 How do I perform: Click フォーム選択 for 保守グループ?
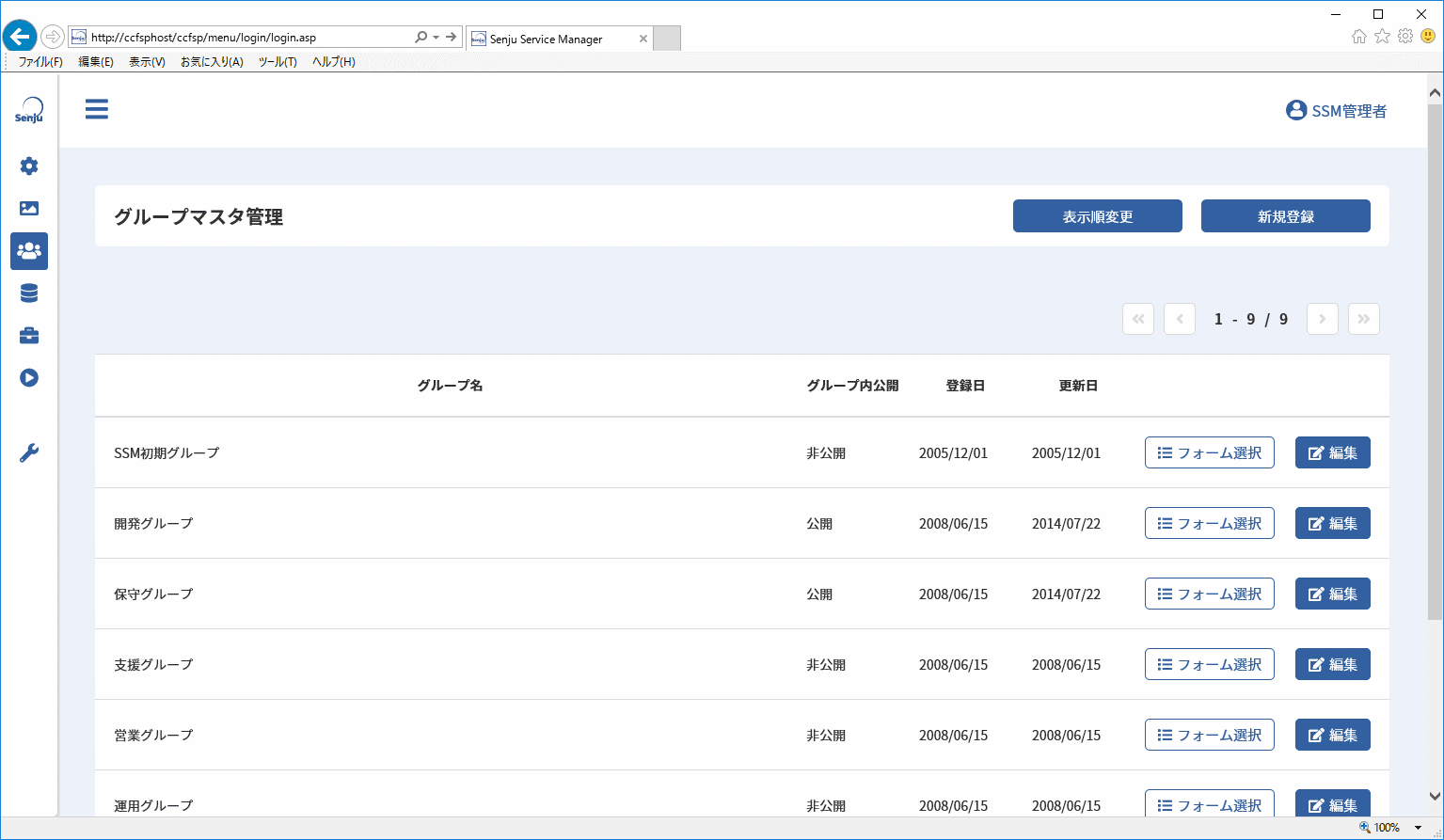coord(1210,594)
